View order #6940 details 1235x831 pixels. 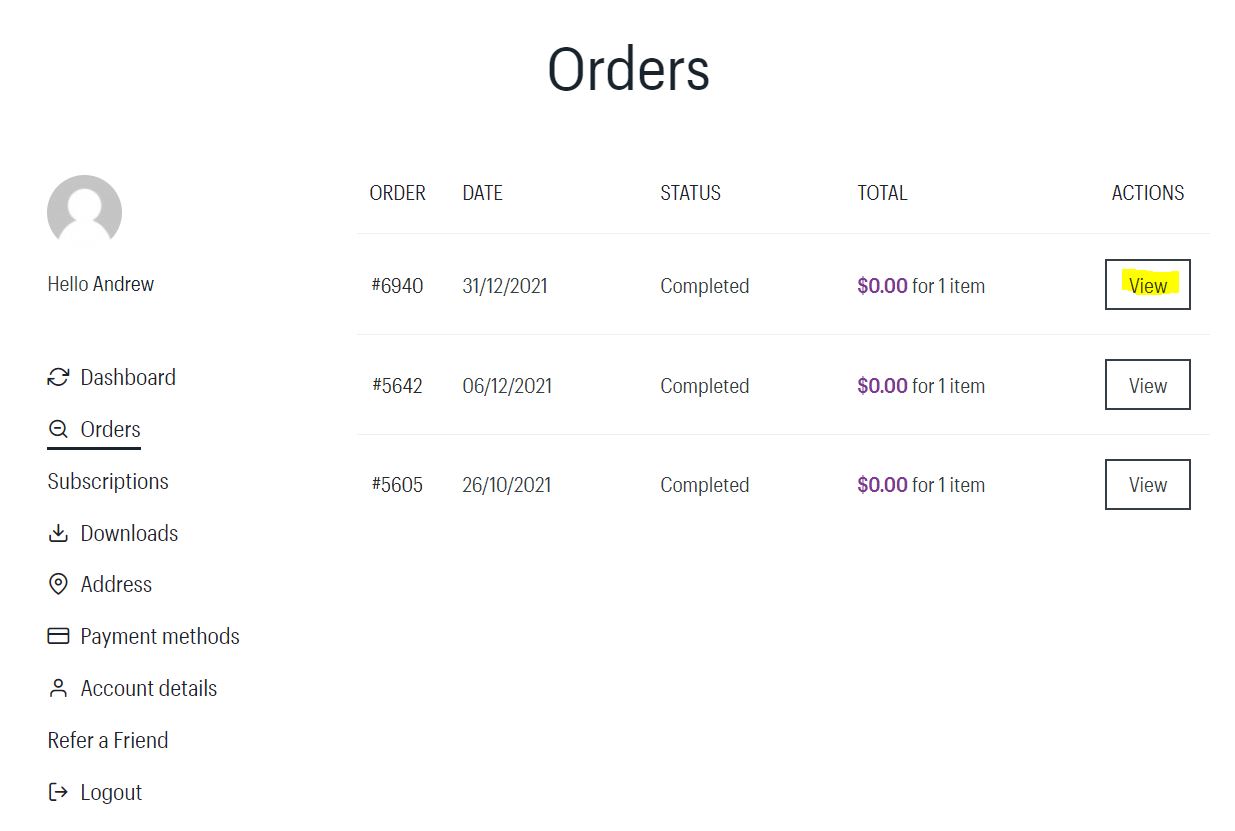(1147, 285)
